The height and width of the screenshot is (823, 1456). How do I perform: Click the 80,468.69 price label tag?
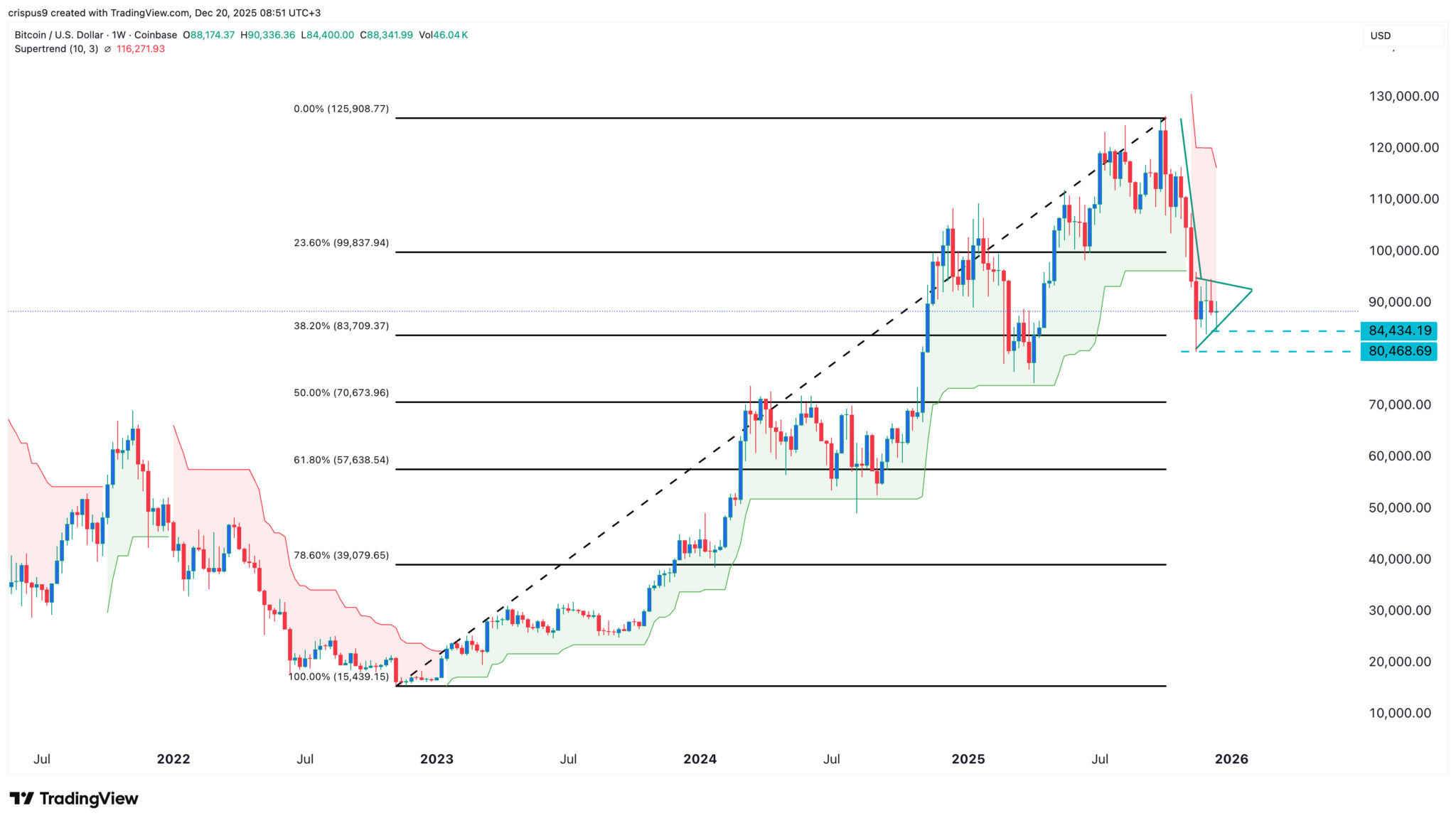pos(1398,351)
